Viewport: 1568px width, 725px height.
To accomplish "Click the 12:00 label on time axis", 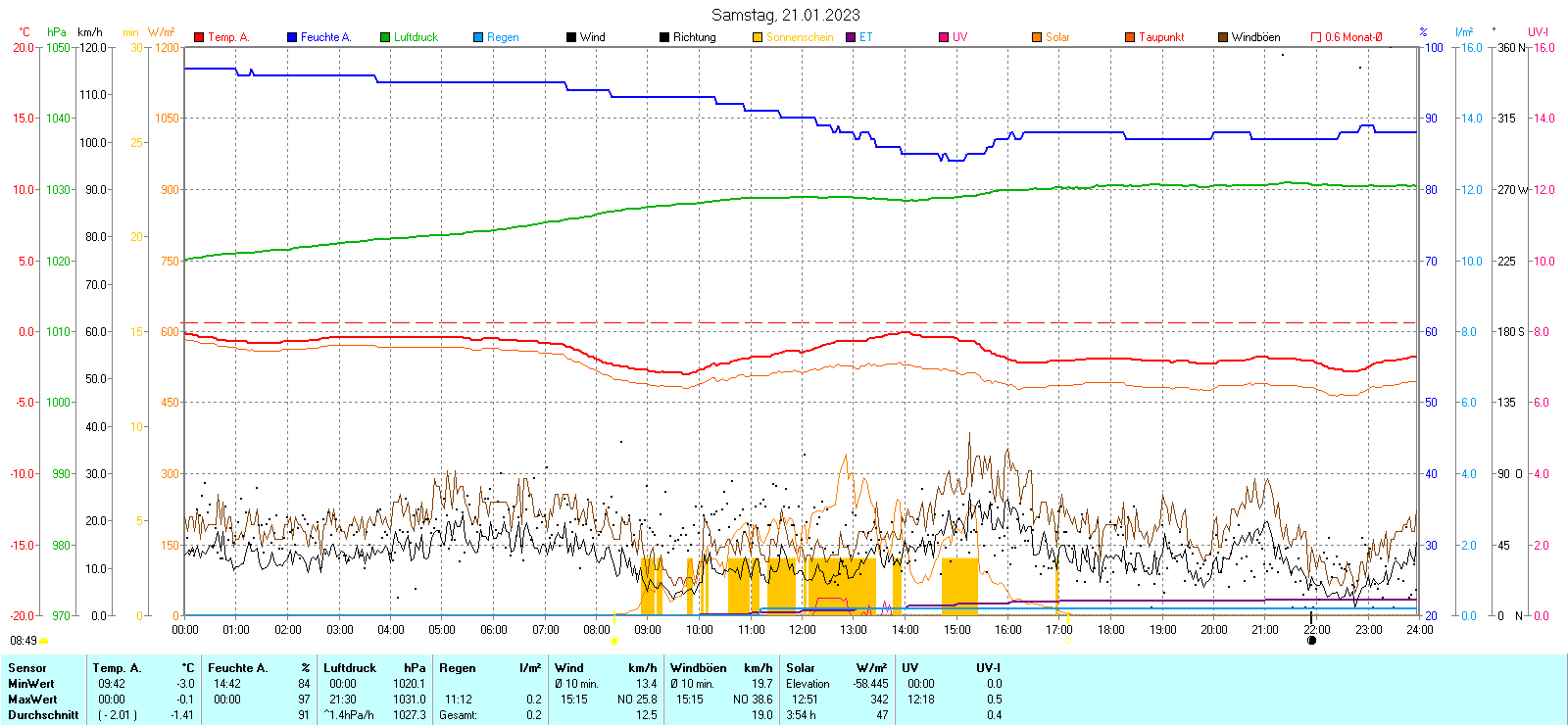I will coord(803,630).
